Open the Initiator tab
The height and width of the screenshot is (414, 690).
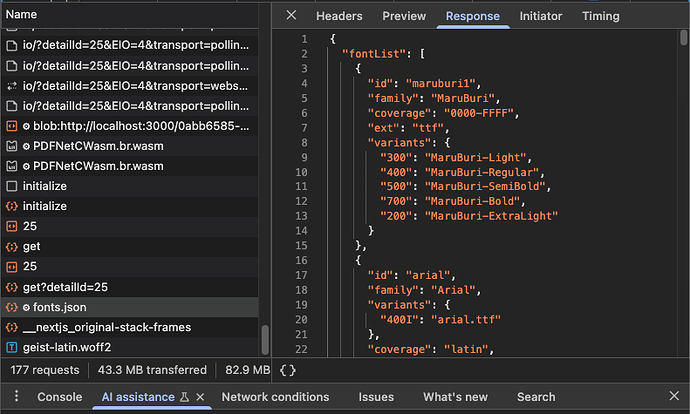coord(541,16)
